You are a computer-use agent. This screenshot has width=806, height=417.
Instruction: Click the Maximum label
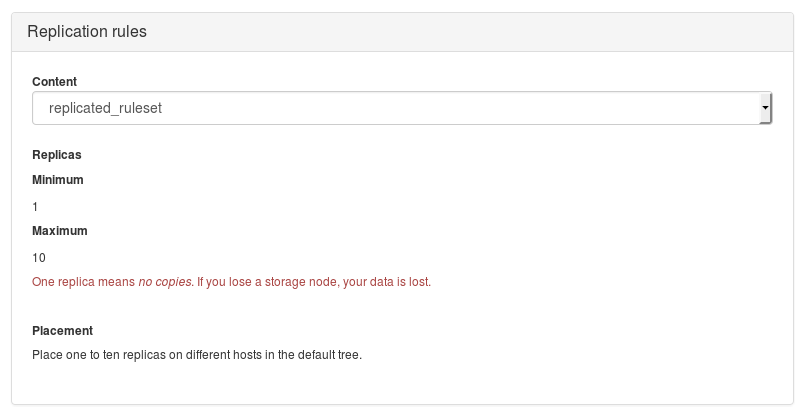coord(60,230)
